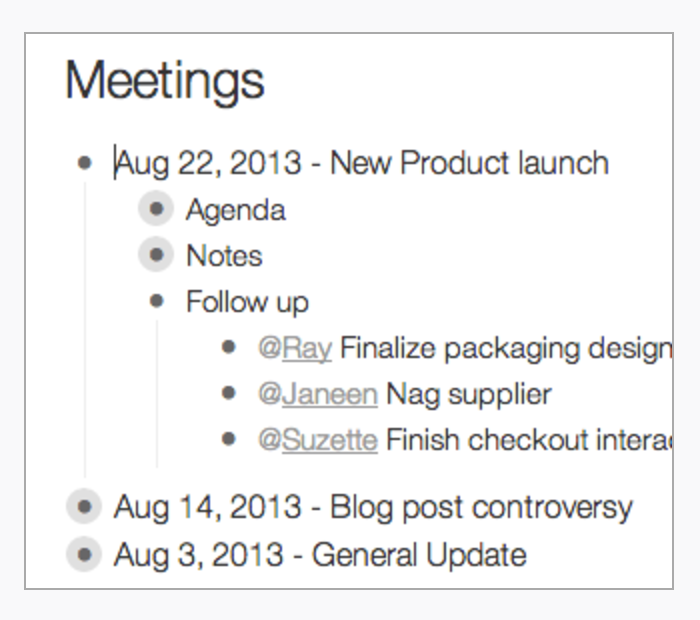Expand the collapsed Notes bullet

click(x=156, y=254)
